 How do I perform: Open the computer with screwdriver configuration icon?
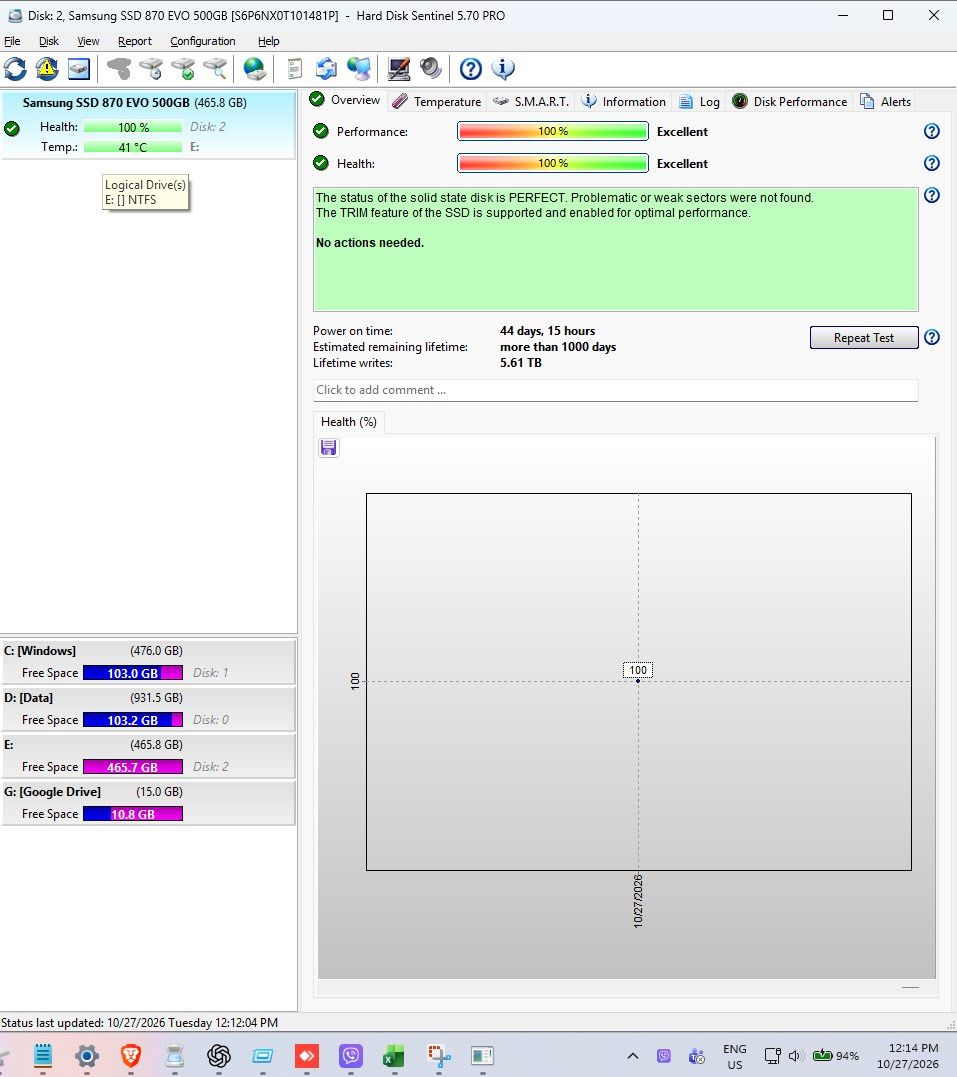pos(398,69)
